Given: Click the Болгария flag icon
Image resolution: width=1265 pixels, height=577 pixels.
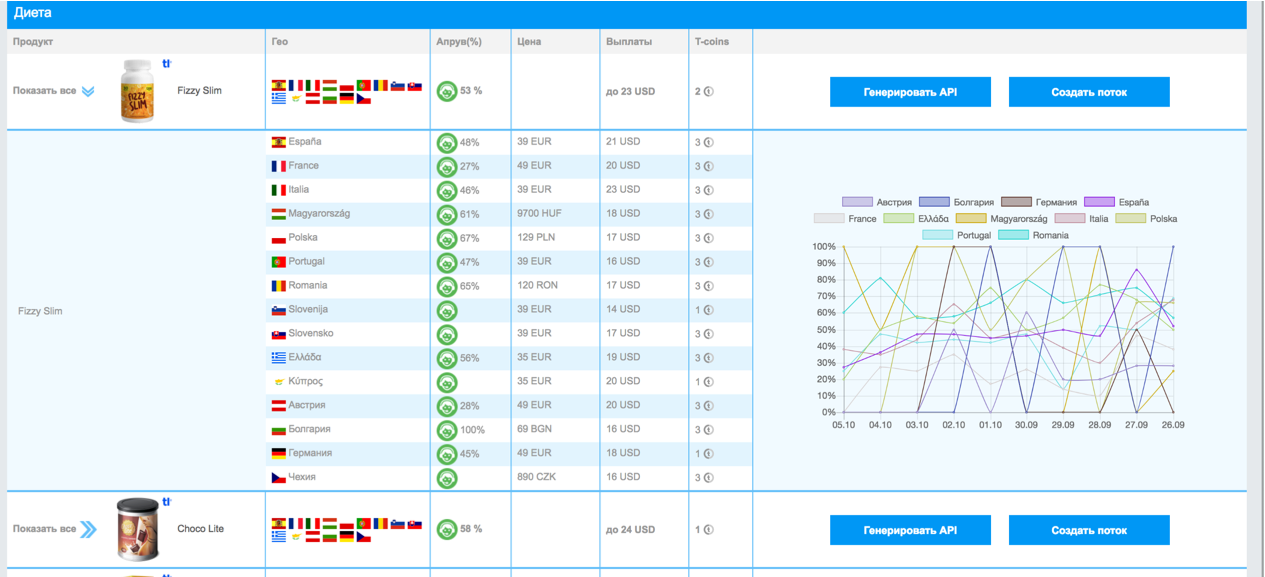Looking at the screenshot, I should pos(279,430).
